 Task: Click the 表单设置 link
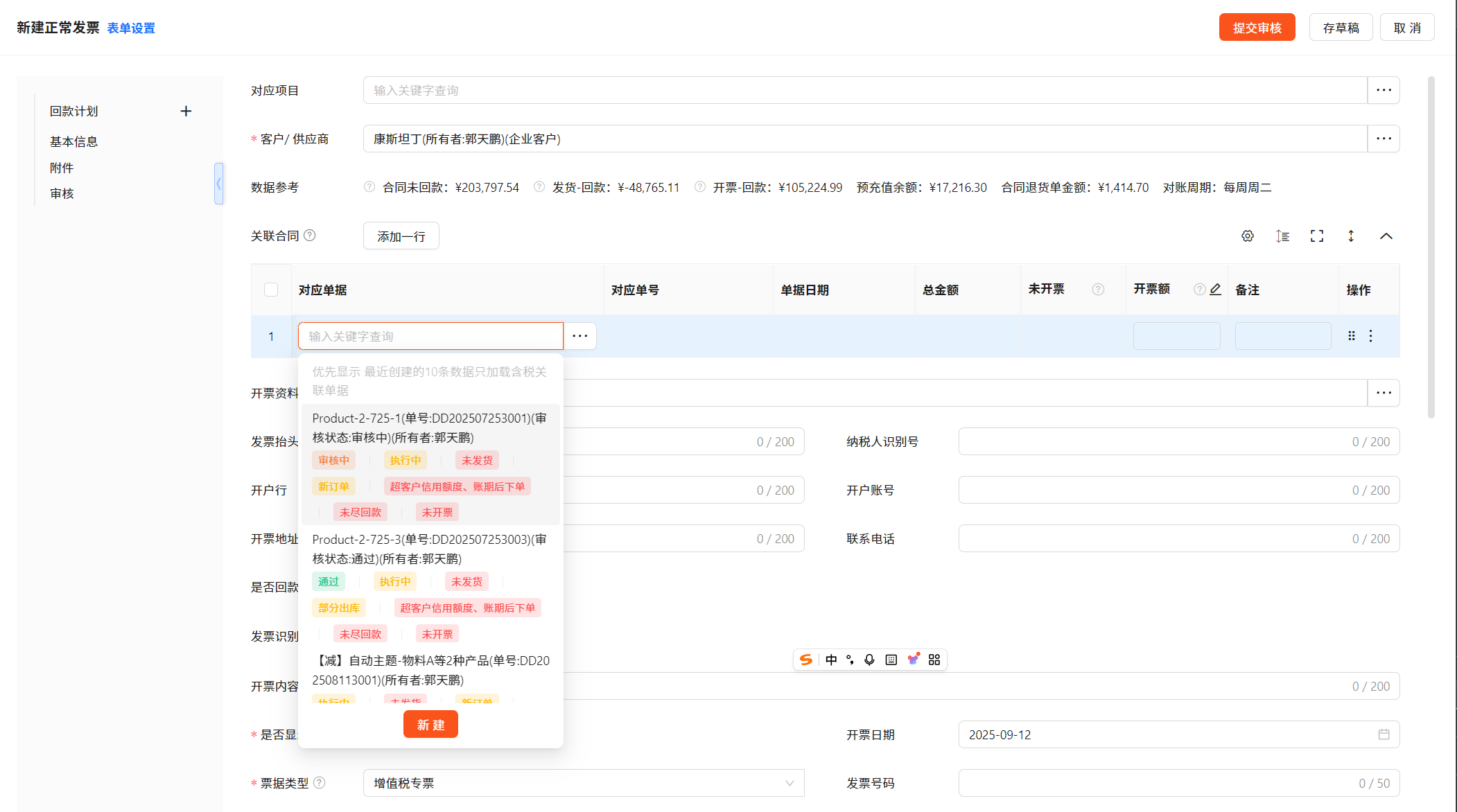[x=131, y=28]
